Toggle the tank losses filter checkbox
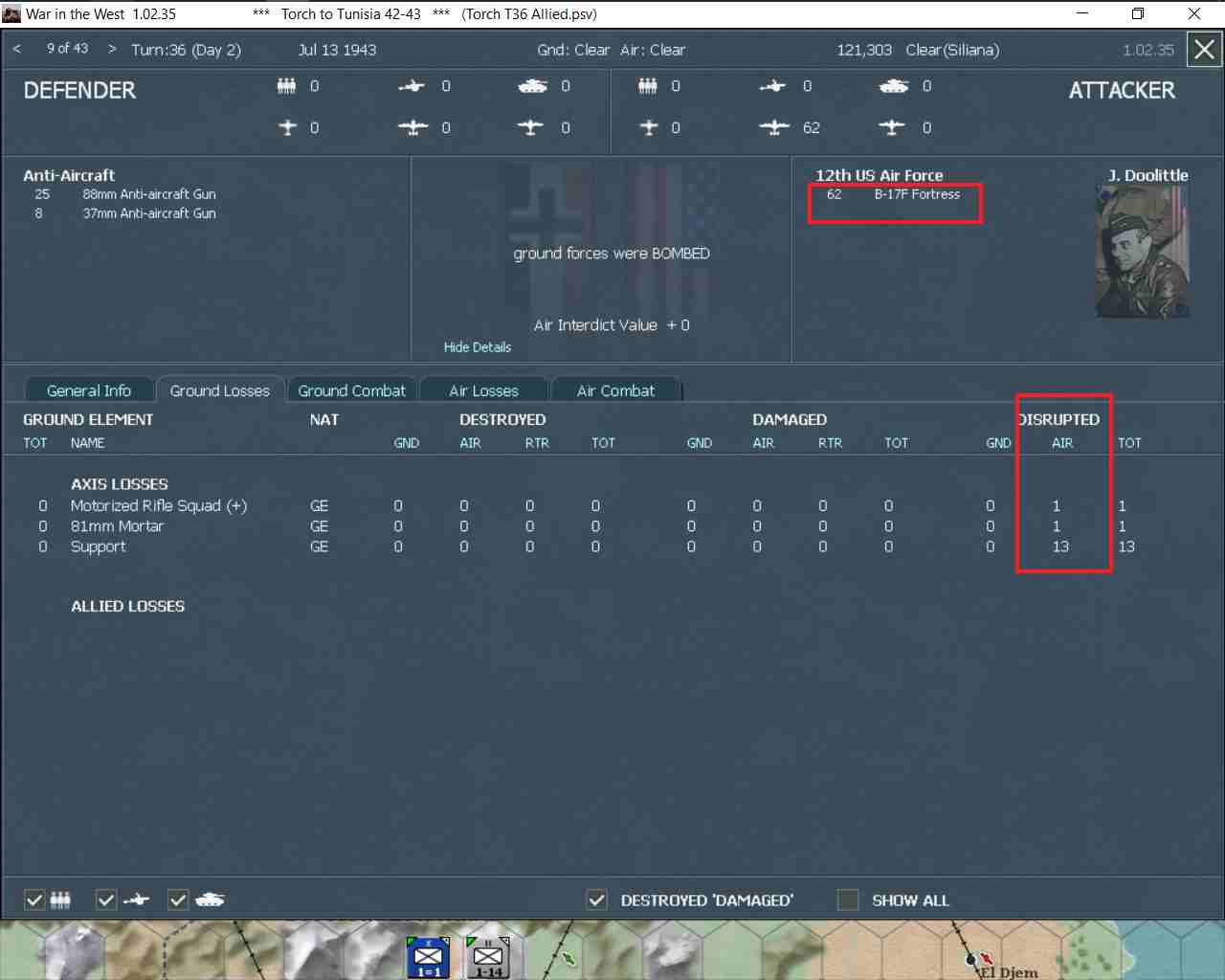Viewport: 1225px width, 980px height. (x=178, y=900)
